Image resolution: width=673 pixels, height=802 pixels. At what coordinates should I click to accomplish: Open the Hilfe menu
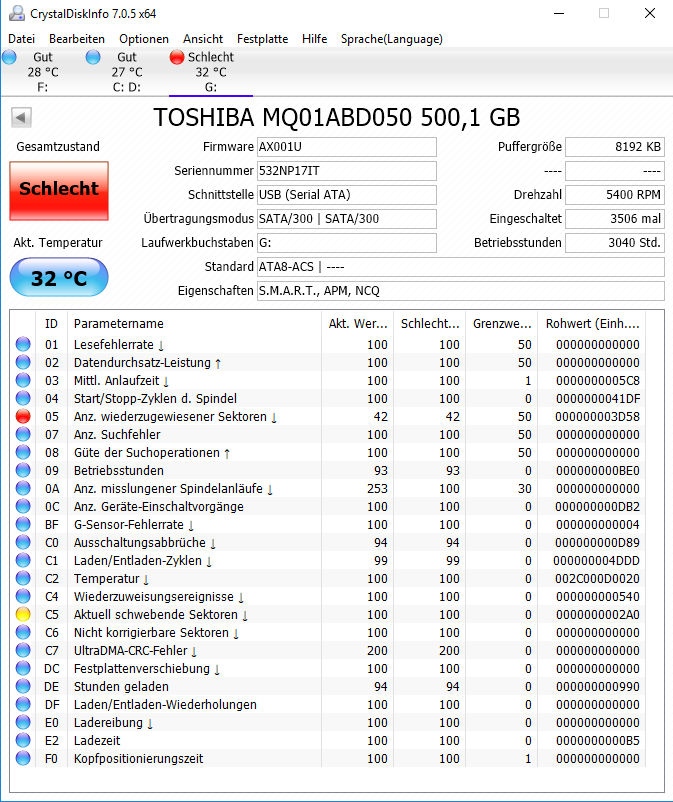[x=315, y=39]
